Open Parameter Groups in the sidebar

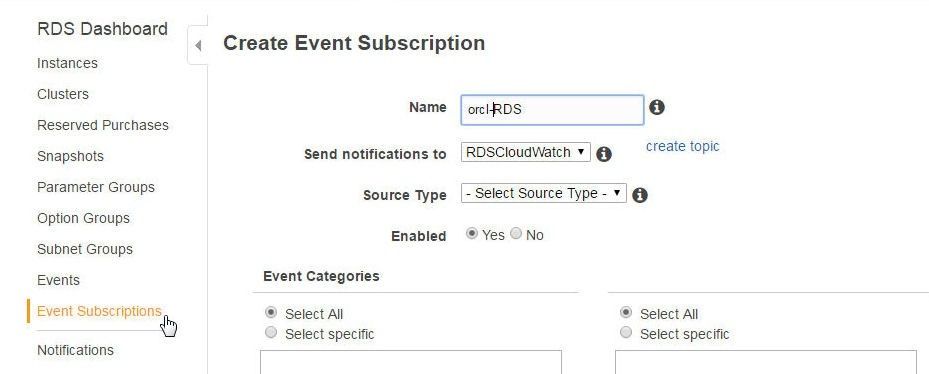96,187
